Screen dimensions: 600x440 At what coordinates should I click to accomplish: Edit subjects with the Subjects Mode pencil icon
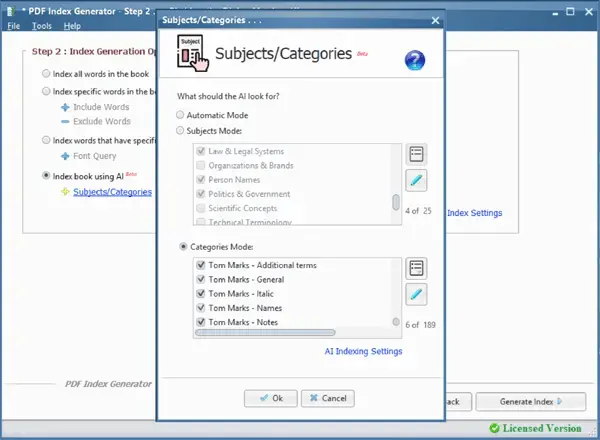coord(416,180)
